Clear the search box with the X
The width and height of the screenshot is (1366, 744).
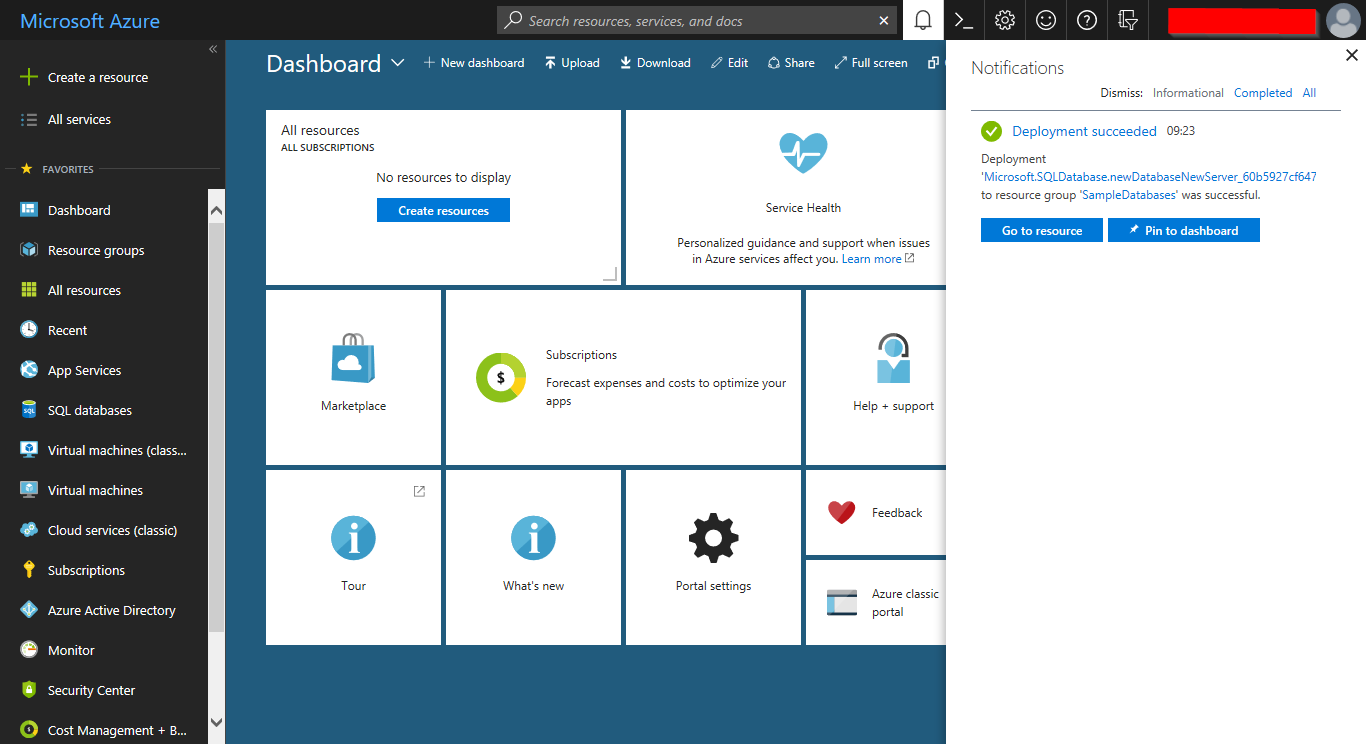(884, 20)
